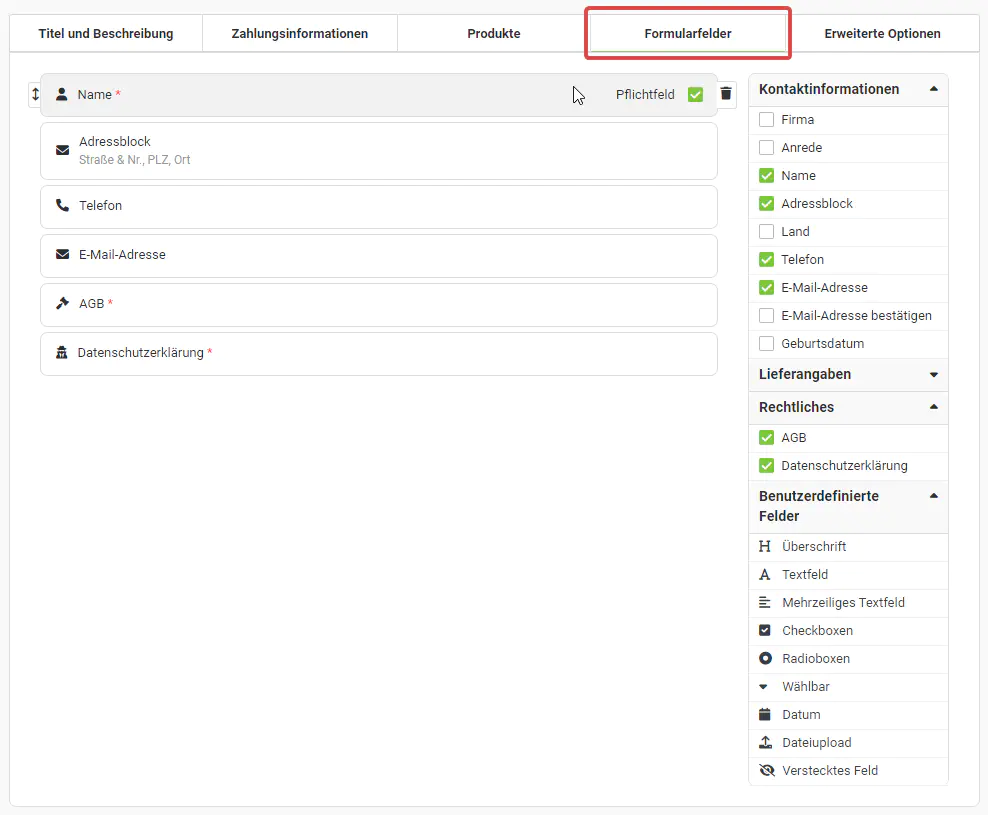
Task: Add a Wählbar dropdown field
Action: point(805,687)
